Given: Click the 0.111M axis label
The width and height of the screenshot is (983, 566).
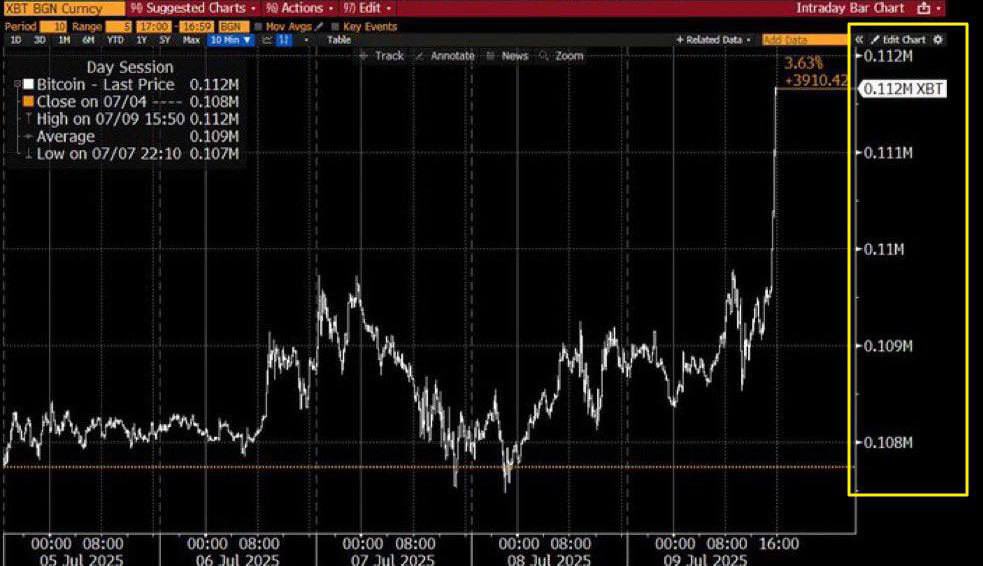Looking at the screenshot, I should (x=888, y=153).
